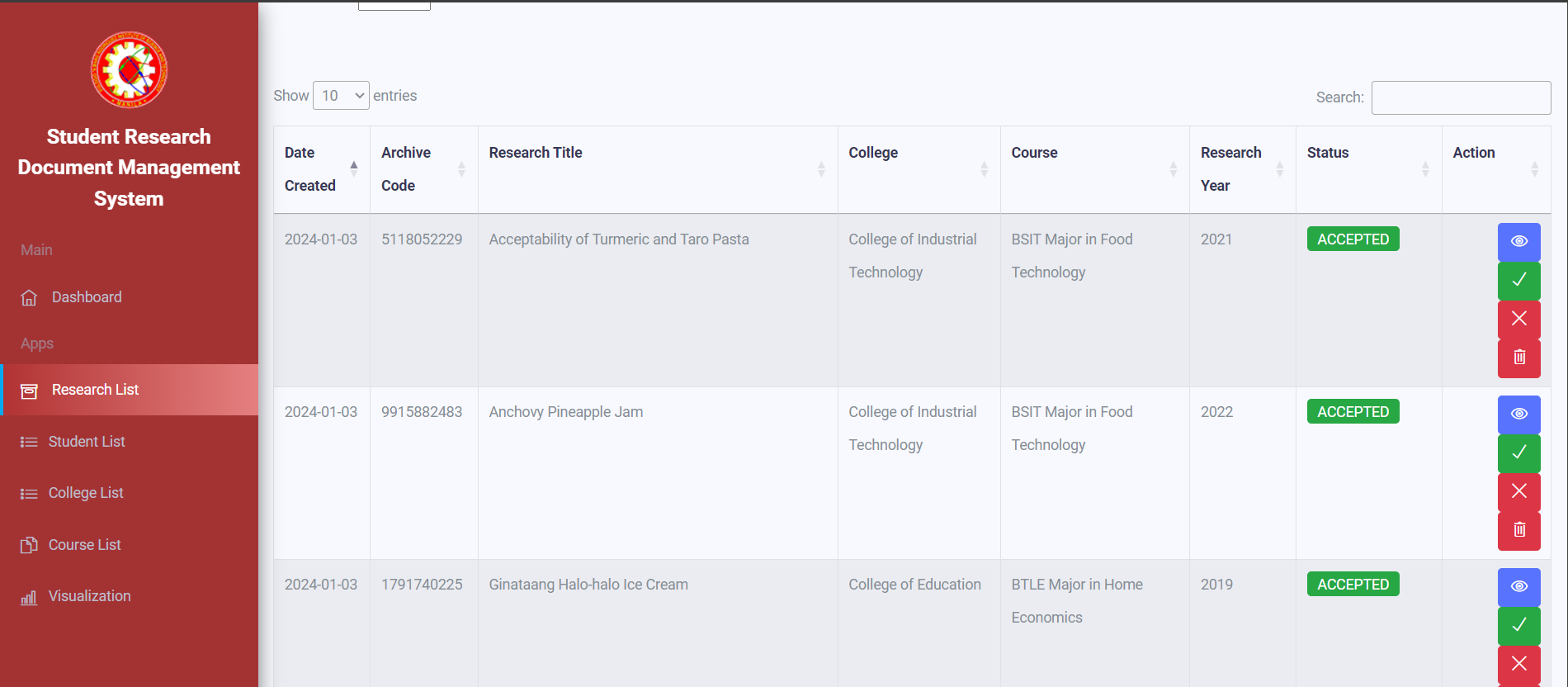Accept the Anchovy Pineapple Jam research

(x=1518, y=452)
